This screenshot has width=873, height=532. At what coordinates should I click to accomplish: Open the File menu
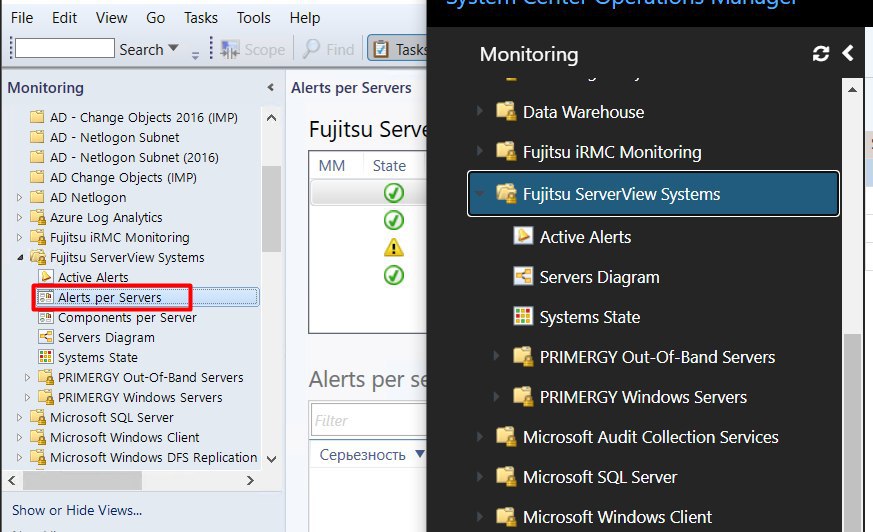22,18
